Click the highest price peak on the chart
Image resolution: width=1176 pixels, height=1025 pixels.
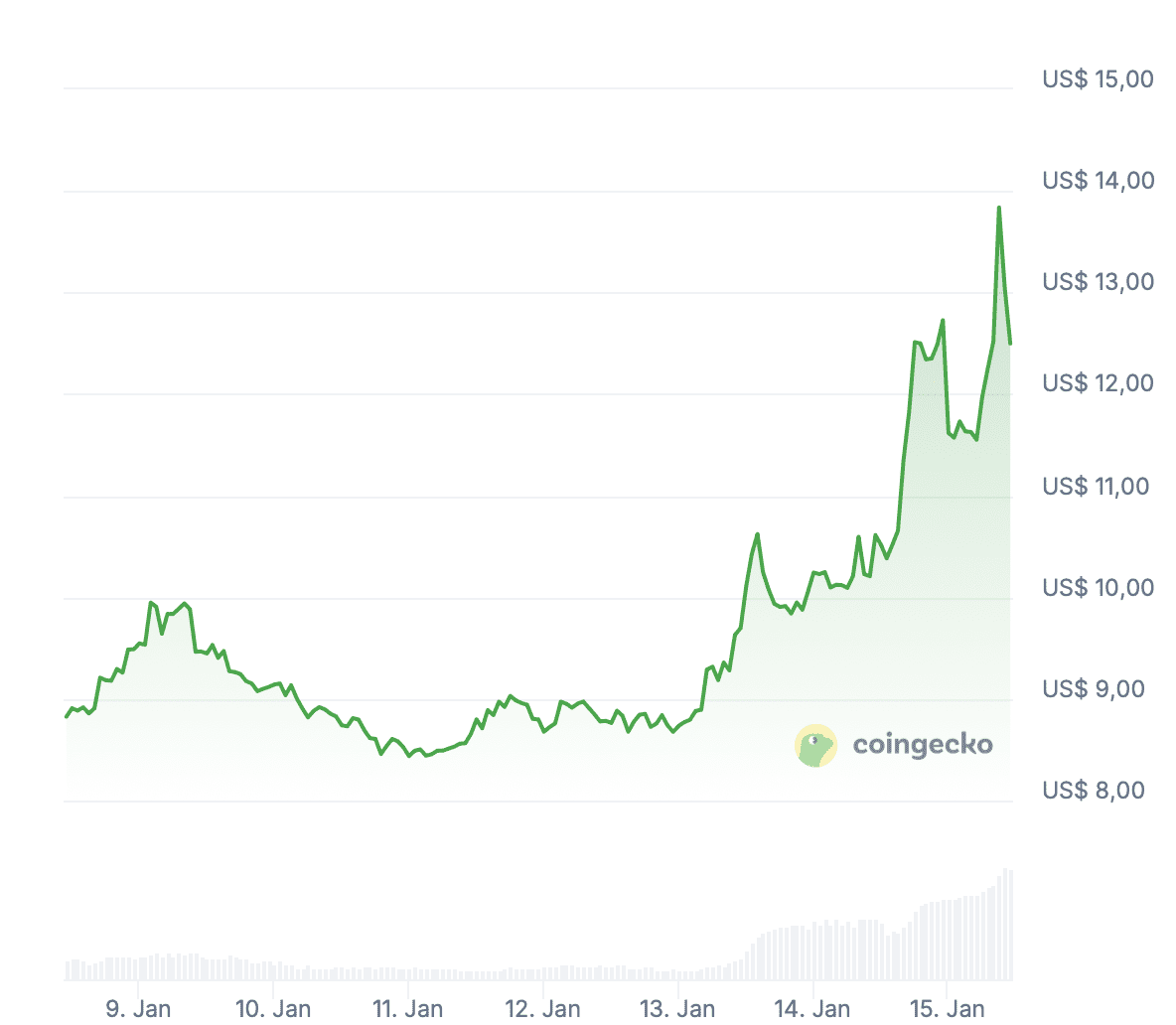coord(999,208)
